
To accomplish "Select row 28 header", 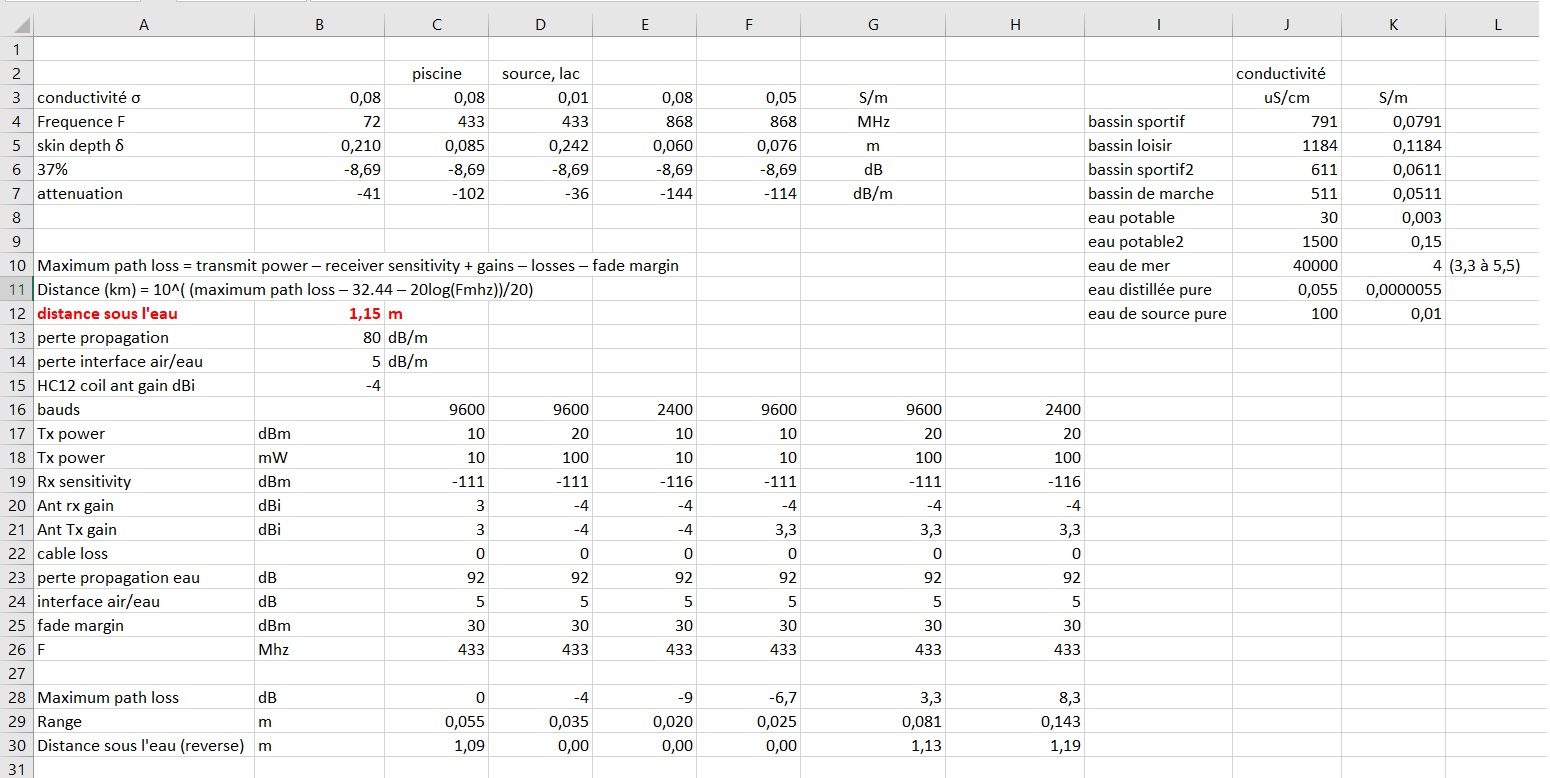I will [16, 698].
